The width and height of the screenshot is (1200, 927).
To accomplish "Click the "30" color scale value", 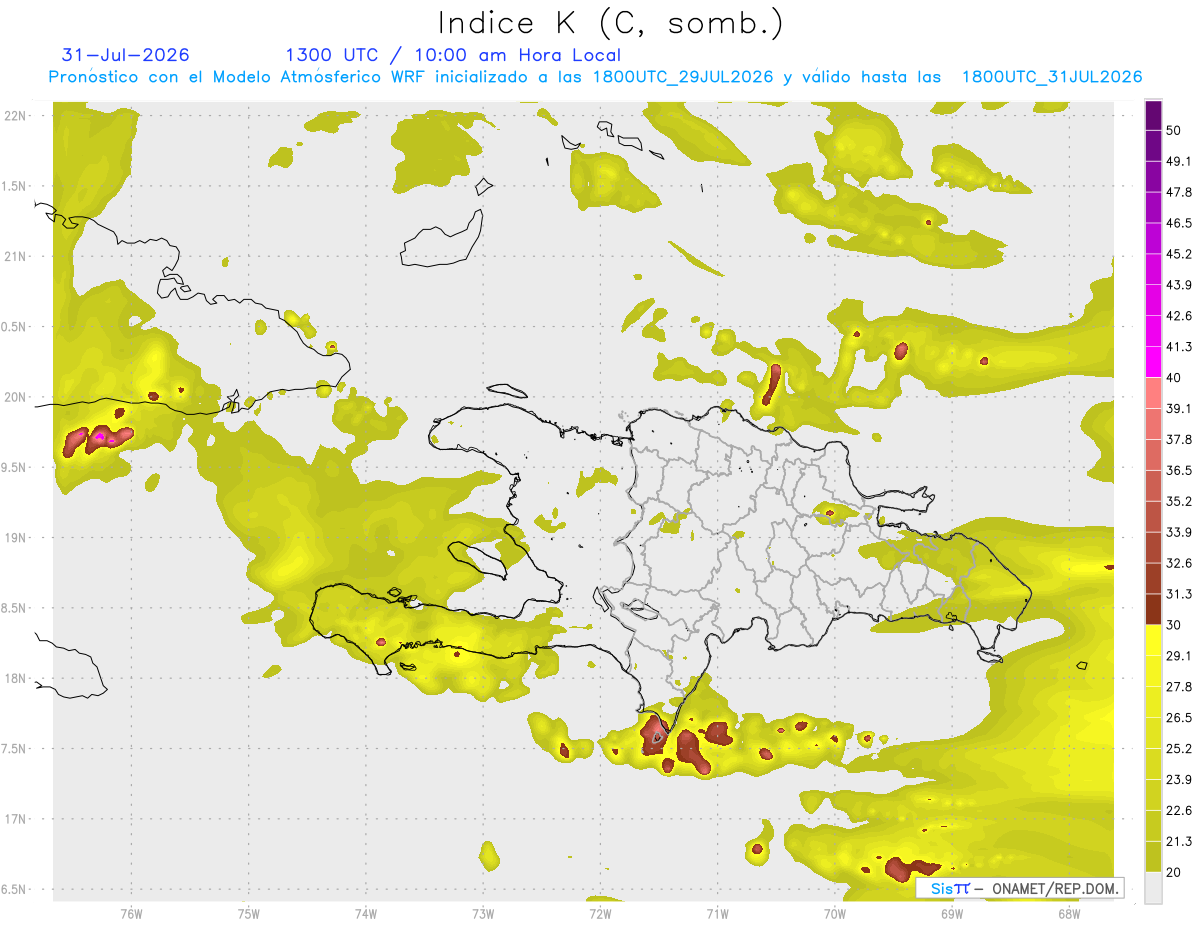I will (1175, 625).
